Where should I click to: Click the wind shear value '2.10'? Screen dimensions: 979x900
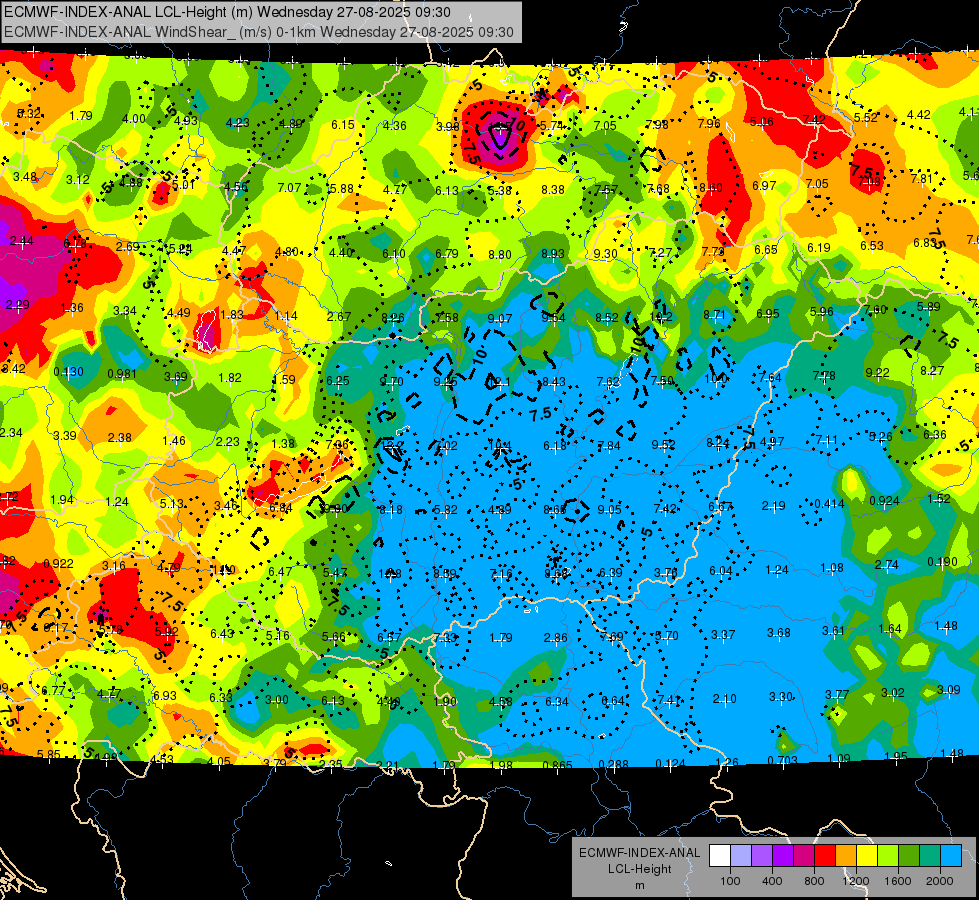pos(724,698)
